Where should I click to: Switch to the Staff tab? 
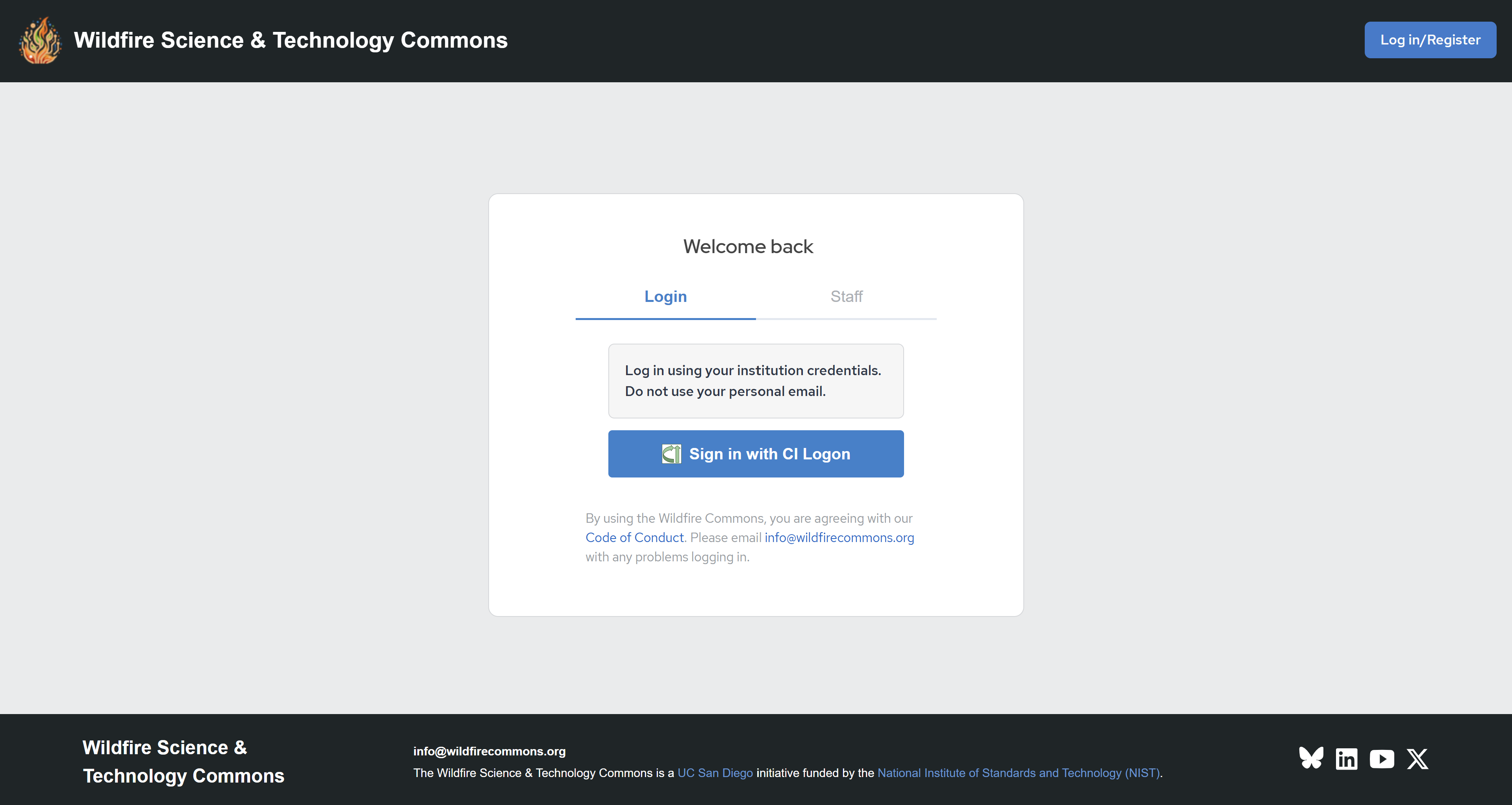(x=846, y=297)
